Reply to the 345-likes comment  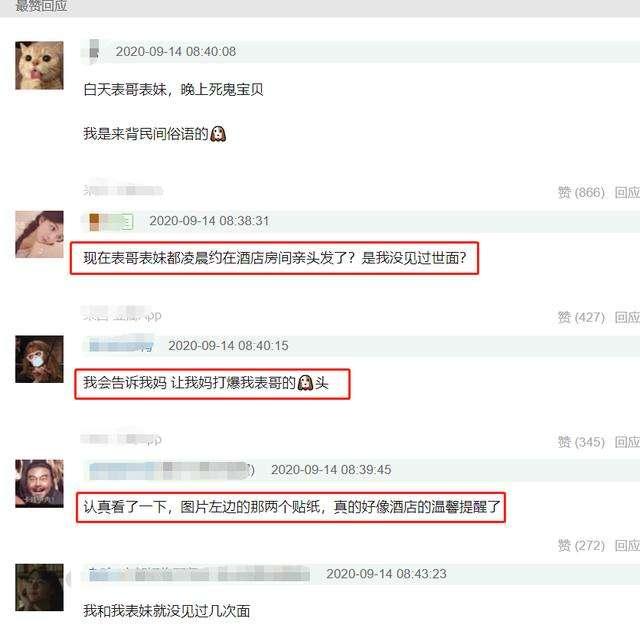click(x=627, y=442)
